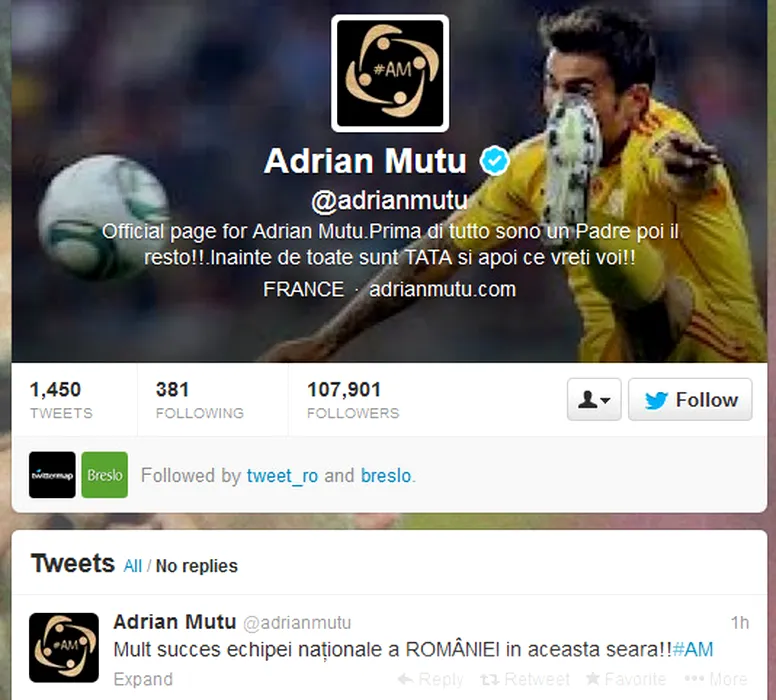Image resolution: width=776 pixels, height=700 pixels.
Task: Expand the Romania tweet
Action: point(143,679)
